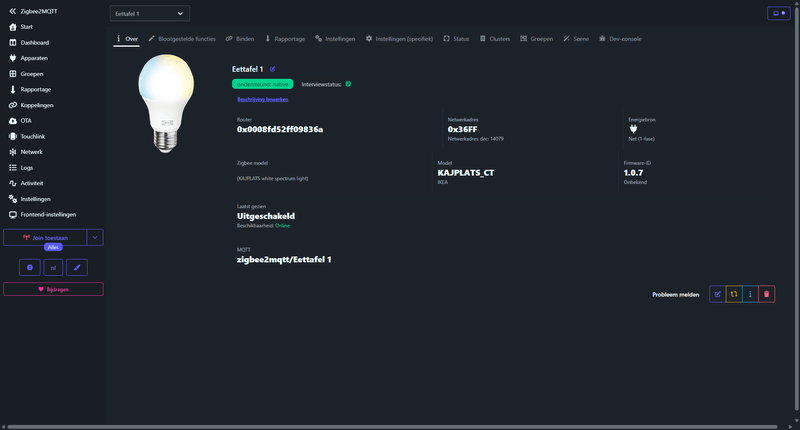Switch to the Scene tab

coord(576,39)
